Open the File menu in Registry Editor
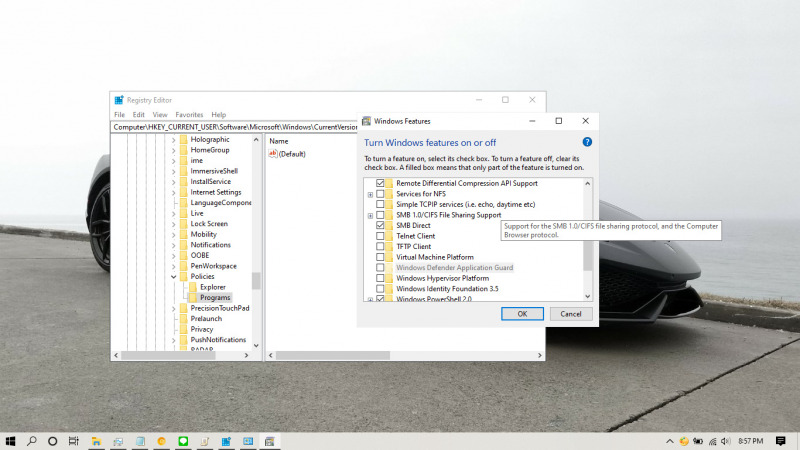800x450 pixels. click(x=119, y=115)
